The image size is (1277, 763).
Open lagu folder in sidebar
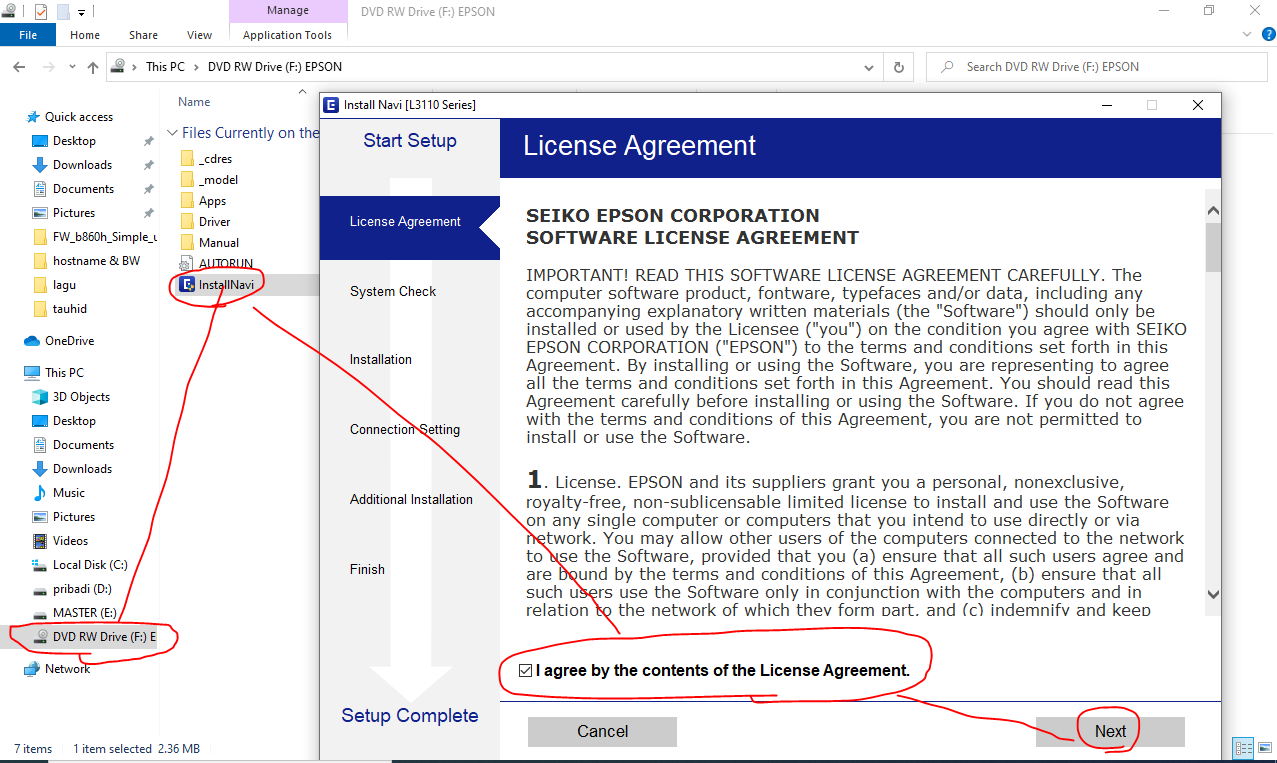pos(64,285)
